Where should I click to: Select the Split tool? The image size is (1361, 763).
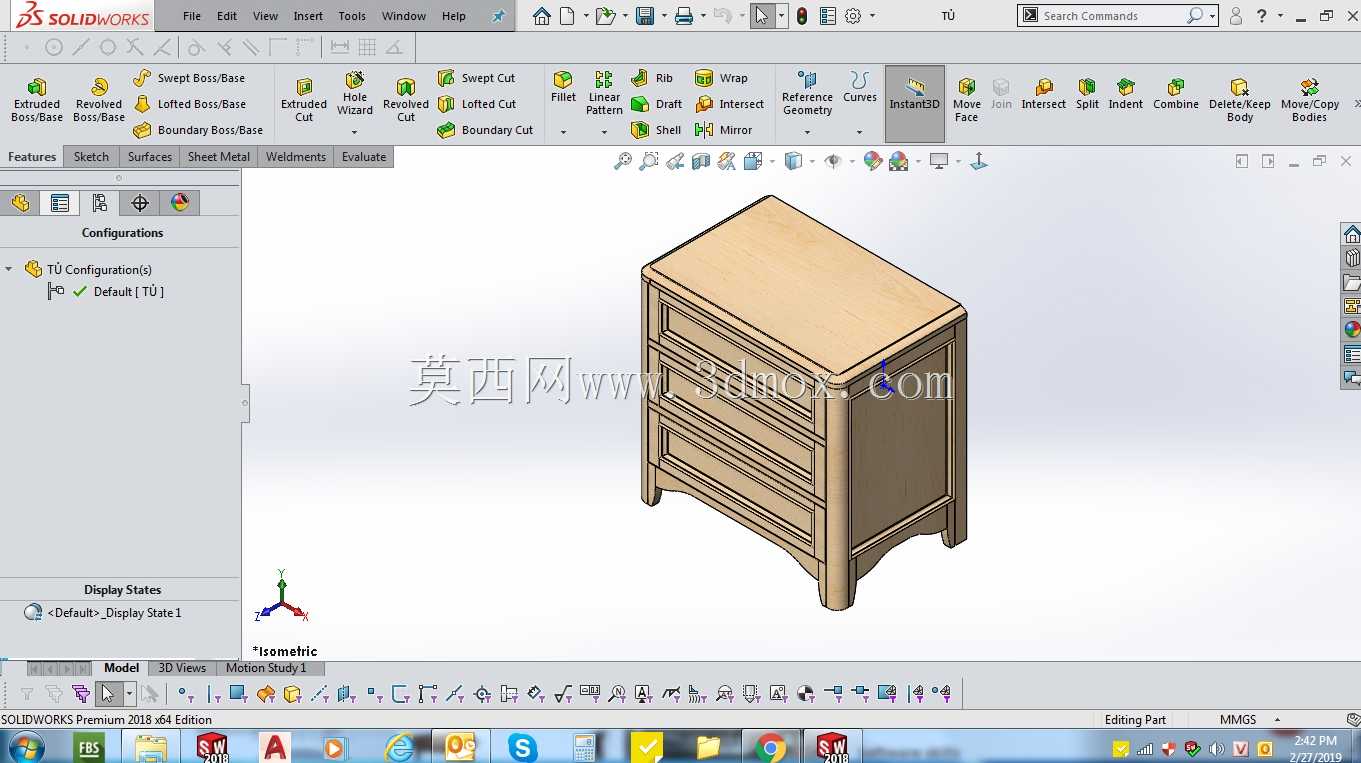click(x=1087, y=94)
